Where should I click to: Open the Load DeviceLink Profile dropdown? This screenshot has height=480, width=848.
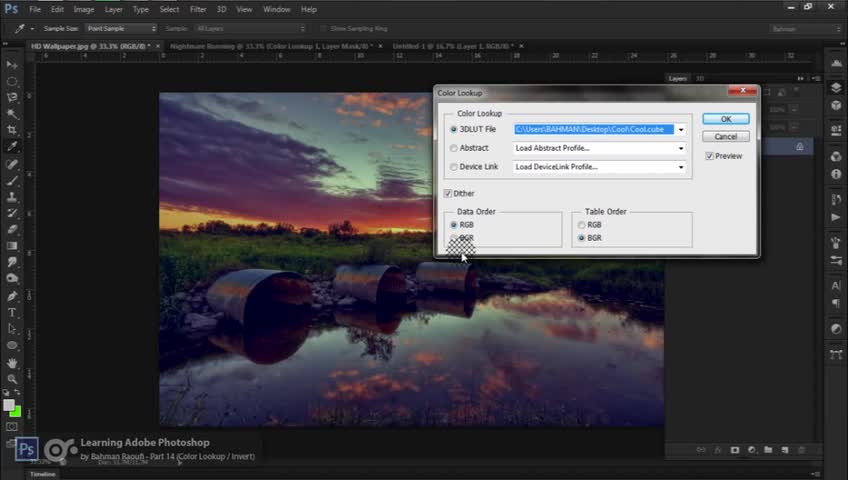click(681, 167)
